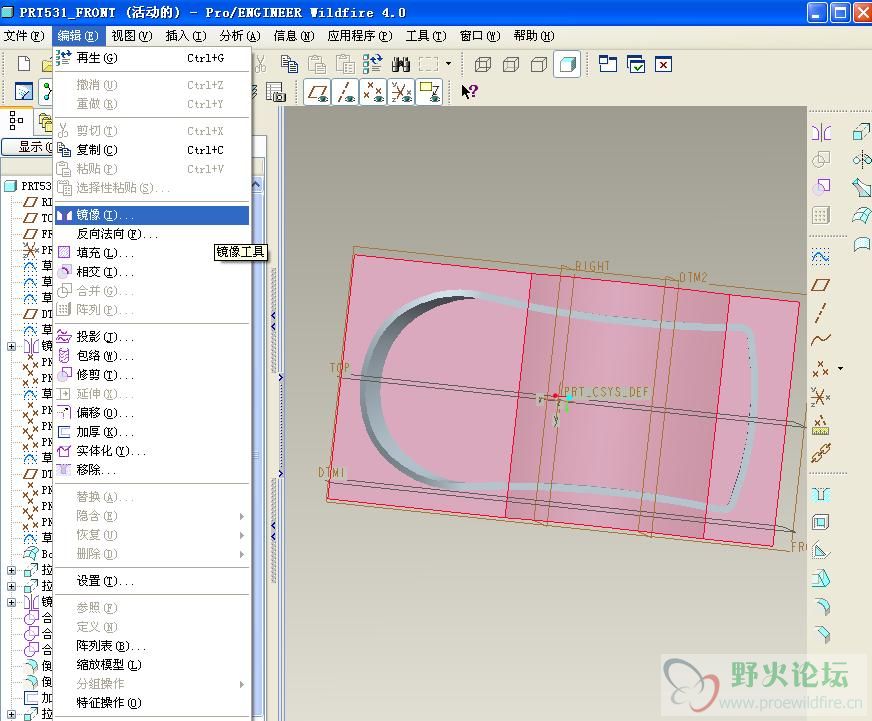
Task: Click the close window toolbar icon with red X
Action: [x=663, y=65]
